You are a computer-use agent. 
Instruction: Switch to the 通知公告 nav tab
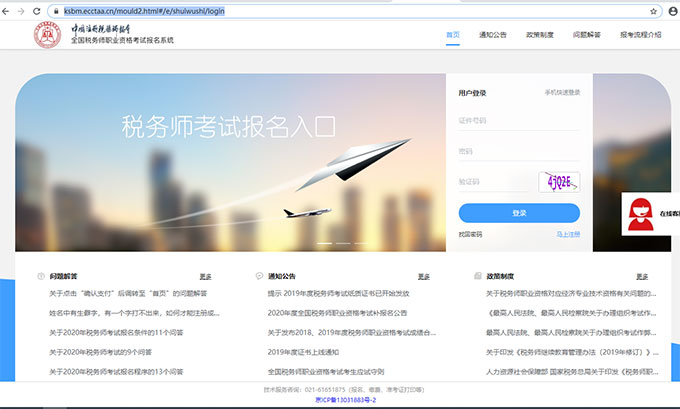494,34
